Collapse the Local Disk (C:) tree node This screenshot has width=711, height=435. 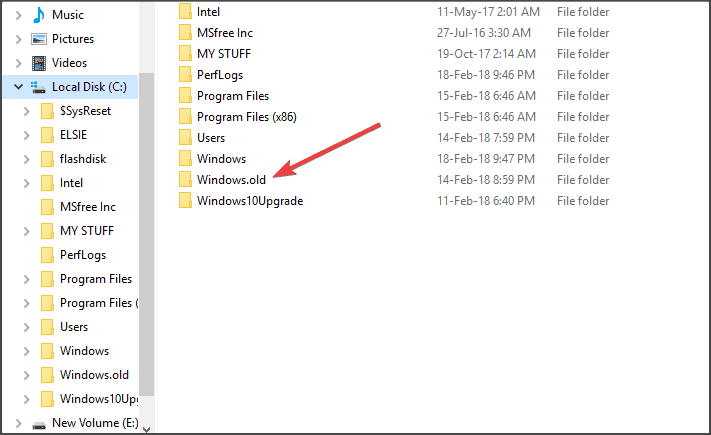pyautogui.click(x=19, y=87)
